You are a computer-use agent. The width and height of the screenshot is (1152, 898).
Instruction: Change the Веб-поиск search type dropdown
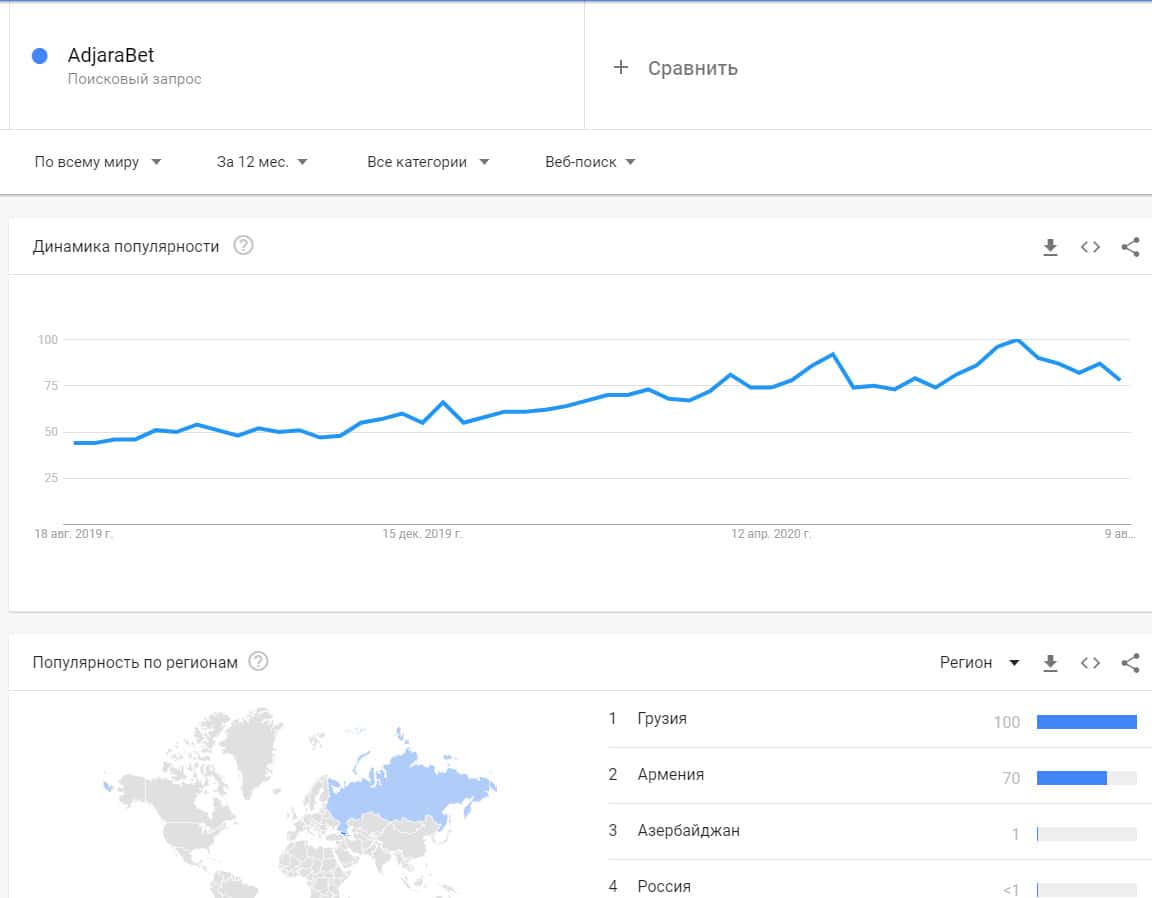pos(590,162)
